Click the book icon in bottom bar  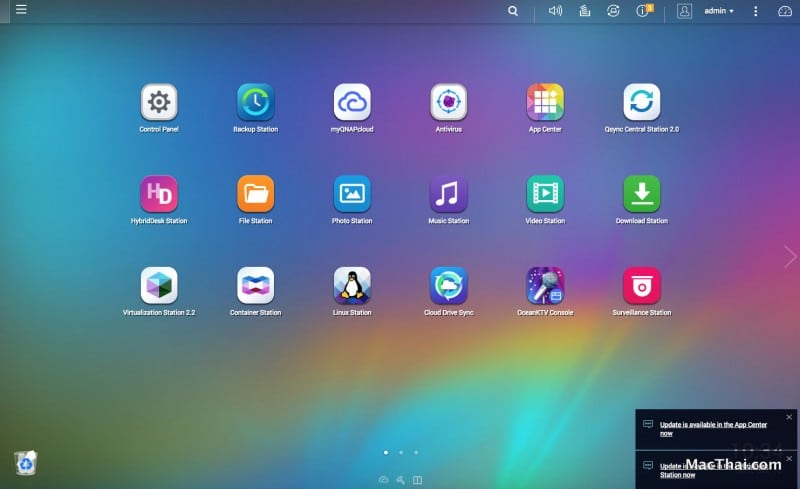[x=417, y=480]
